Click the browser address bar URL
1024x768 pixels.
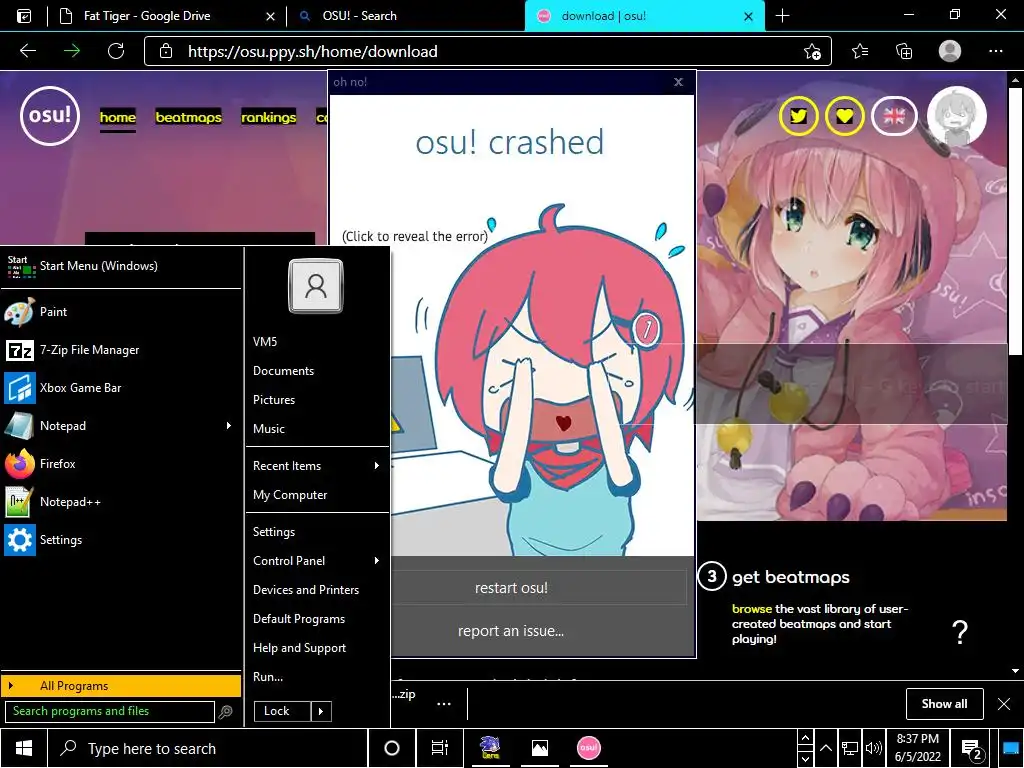[313, 52]
